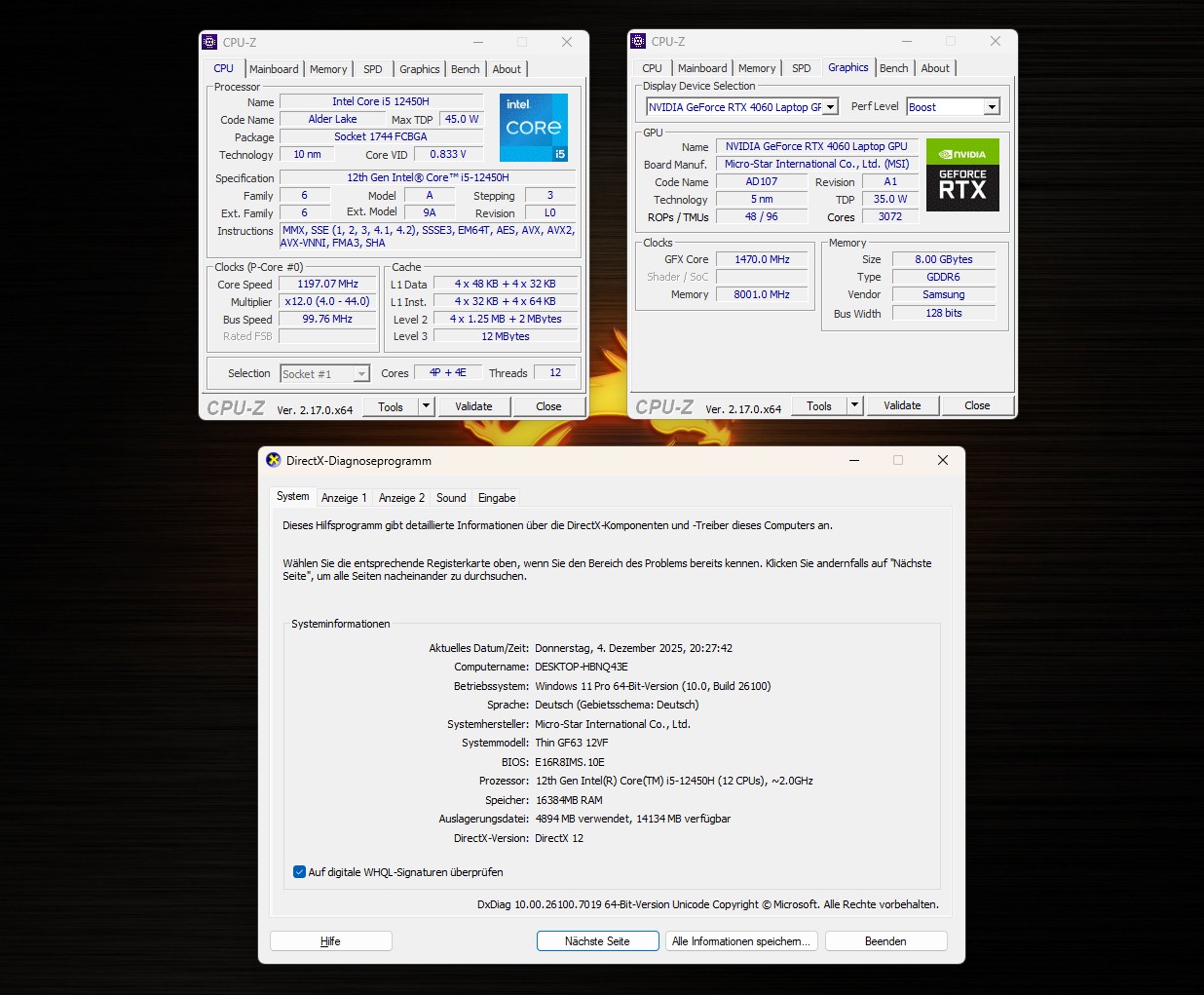
Task: Open the Display Device Selection dropdown
Action: point(829,106)
